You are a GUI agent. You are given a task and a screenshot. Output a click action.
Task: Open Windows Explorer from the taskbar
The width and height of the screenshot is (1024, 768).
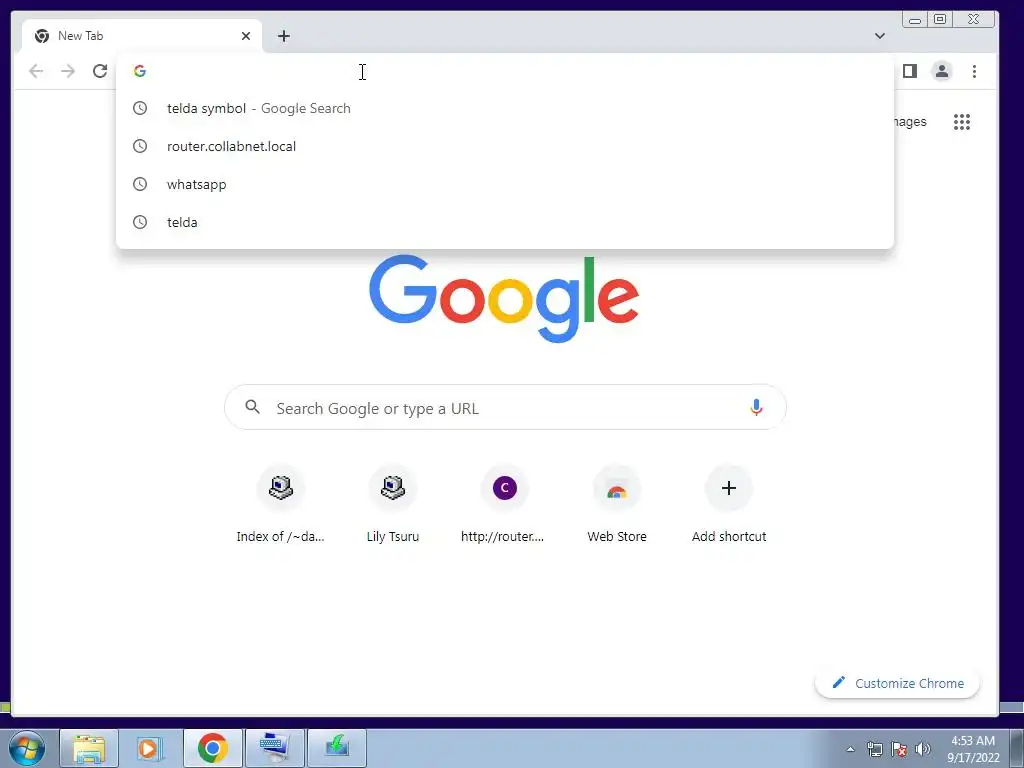pyautogui.click(x=89, y=748)
